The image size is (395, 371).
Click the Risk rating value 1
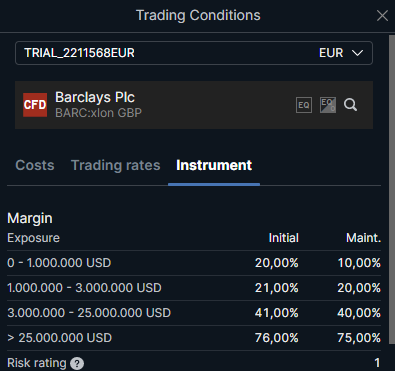click(x=377, y=363)
